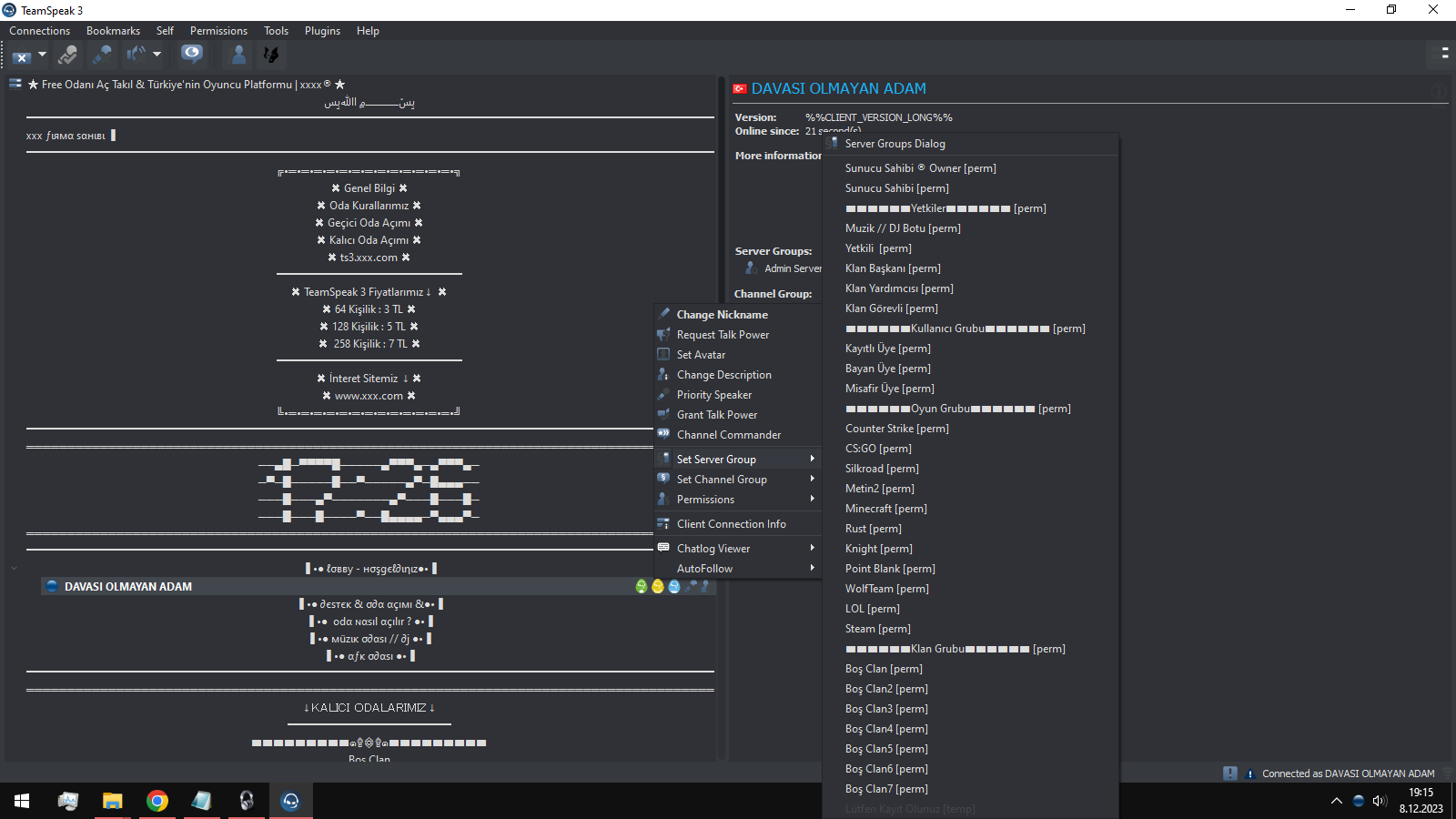Click the blue badge icon on the user row
The width and height of the screenshot is (1456, 819).
coord(674,587)
